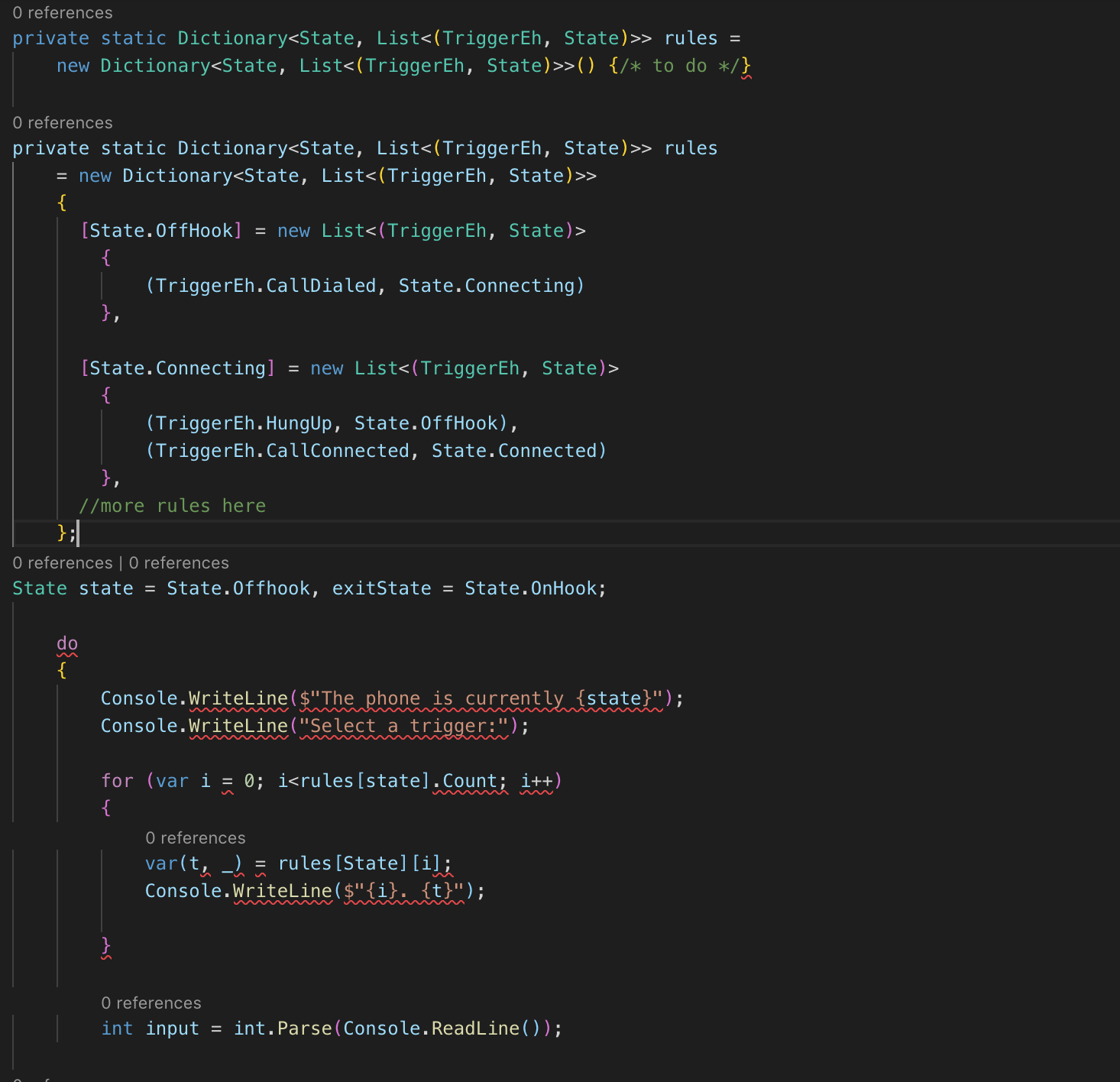Click the '//more rules here' comment

click(x=173, y=506)
